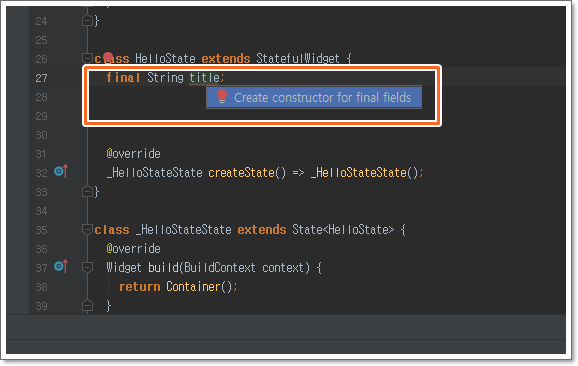Click '_HelloStateState' class name on line 35
578x366 pixels.
tap(184, 230)
